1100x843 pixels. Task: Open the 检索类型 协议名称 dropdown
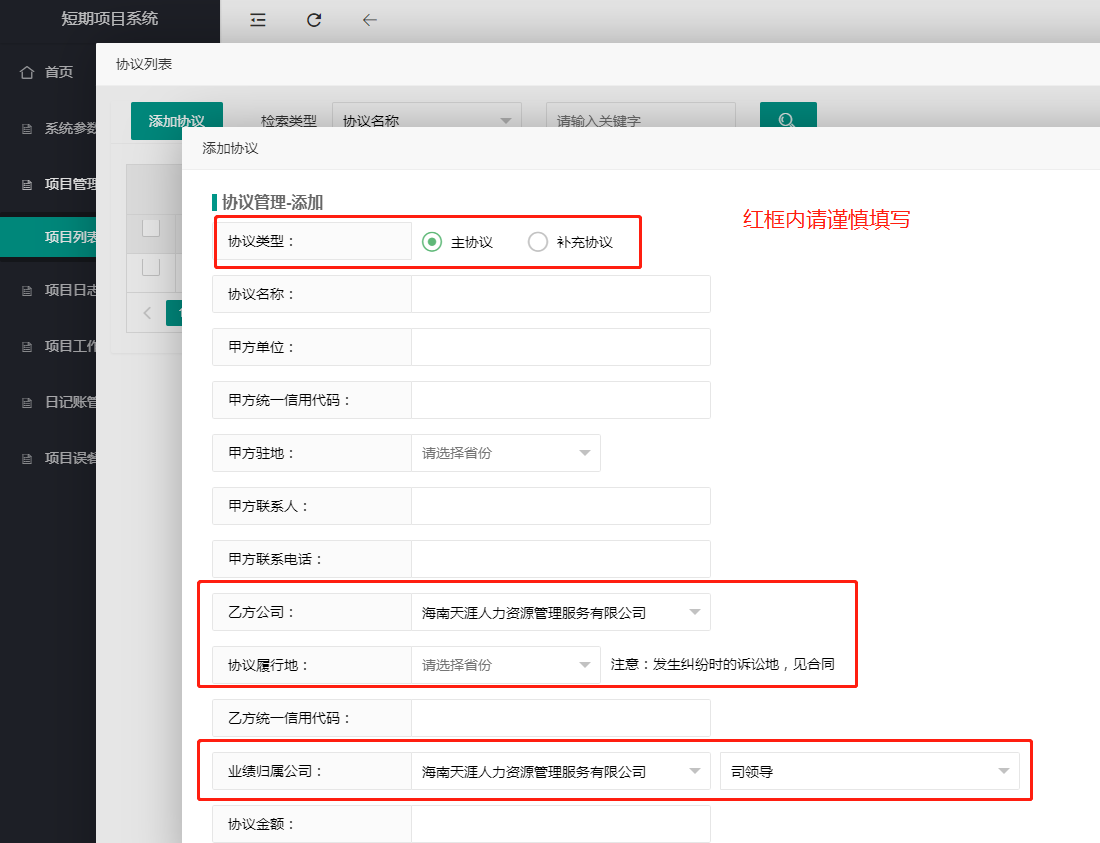coord(427,116)
